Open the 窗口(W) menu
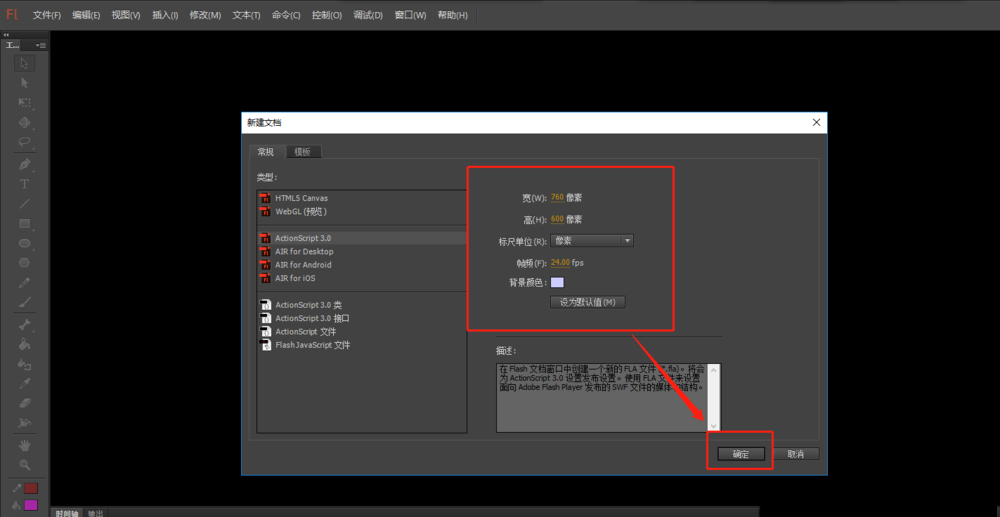Screen dimensions: 1000x517 410,15
